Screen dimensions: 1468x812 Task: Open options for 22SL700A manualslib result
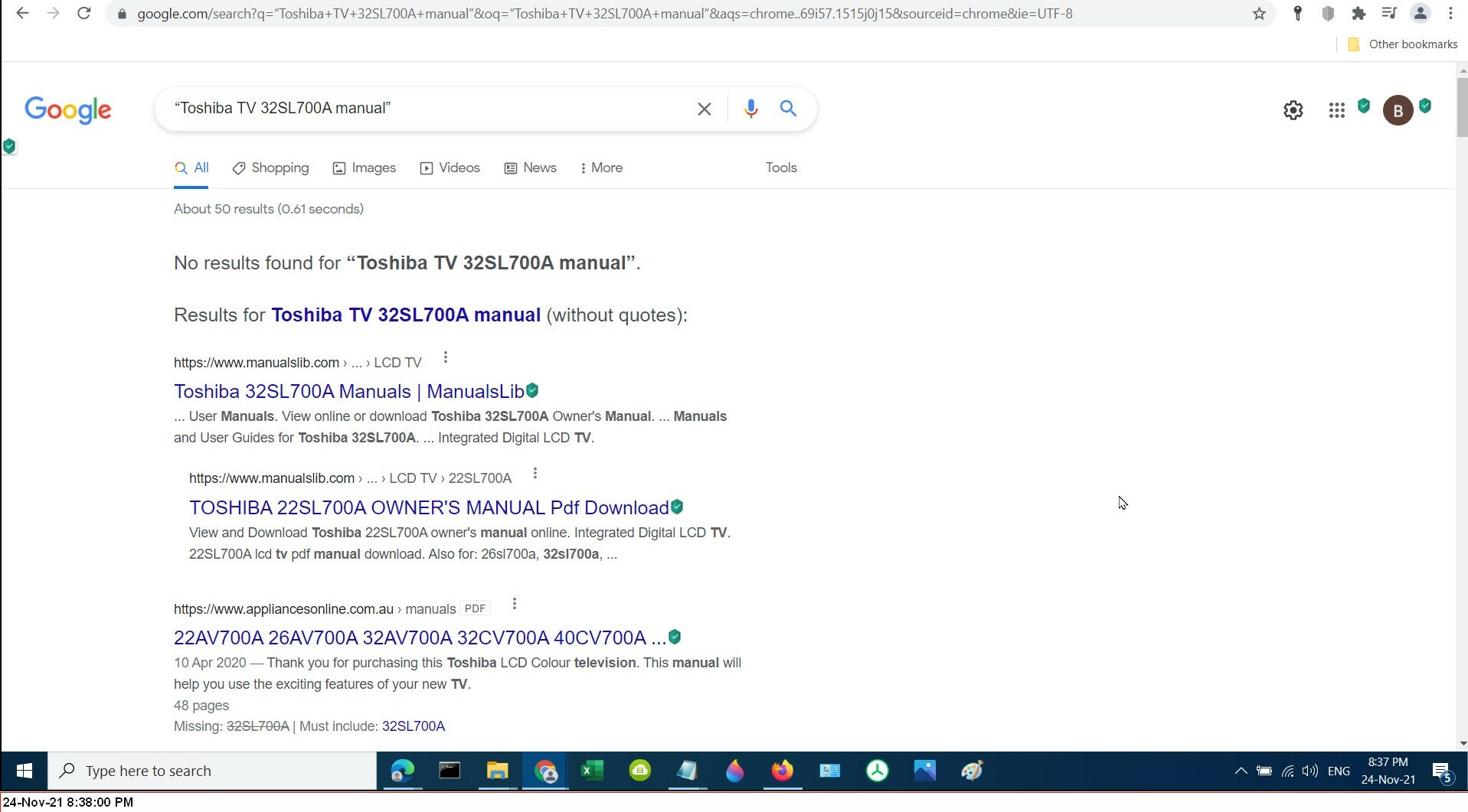click(535, 474)
